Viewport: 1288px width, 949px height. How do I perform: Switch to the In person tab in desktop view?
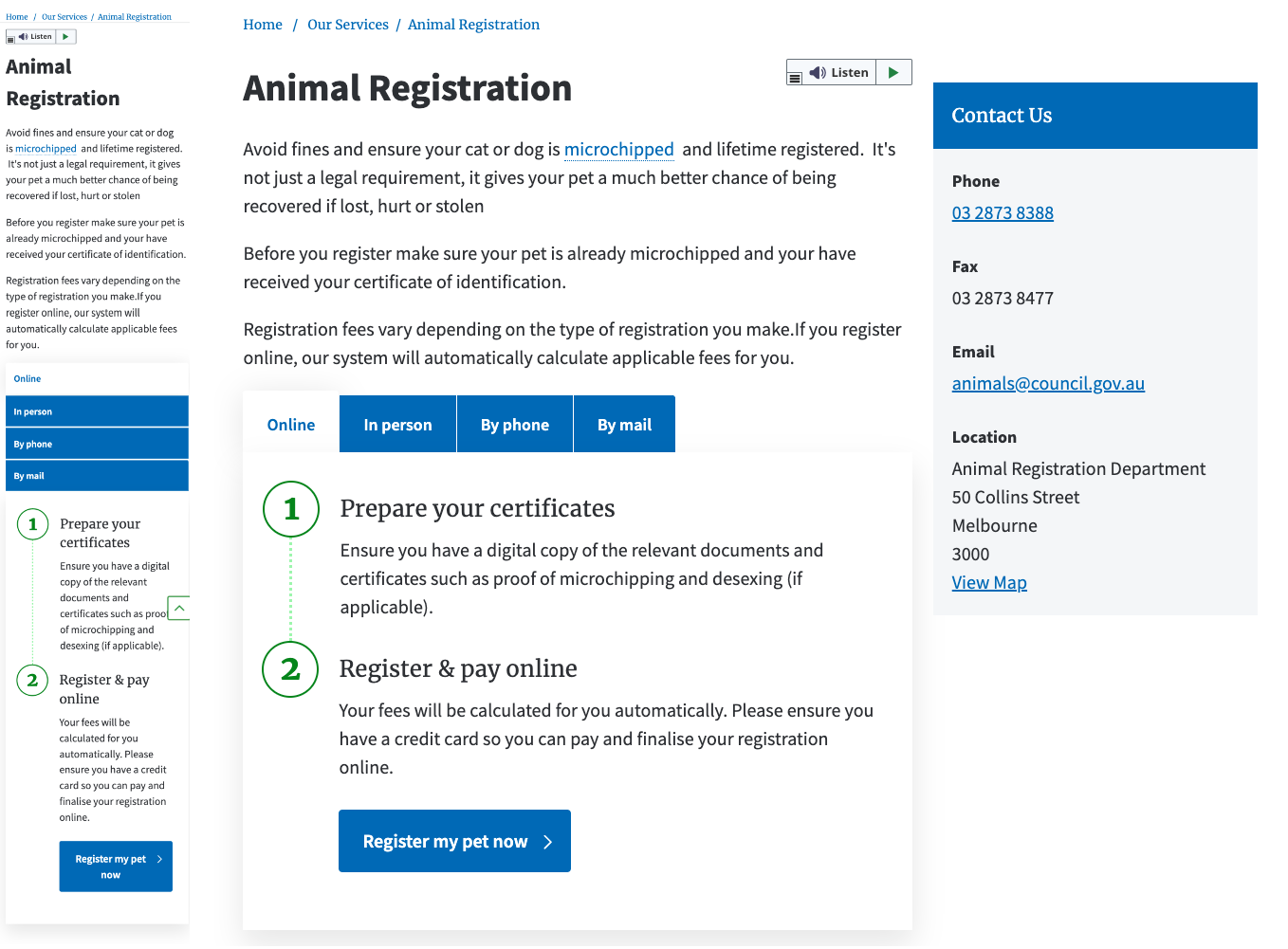point(397,425)
